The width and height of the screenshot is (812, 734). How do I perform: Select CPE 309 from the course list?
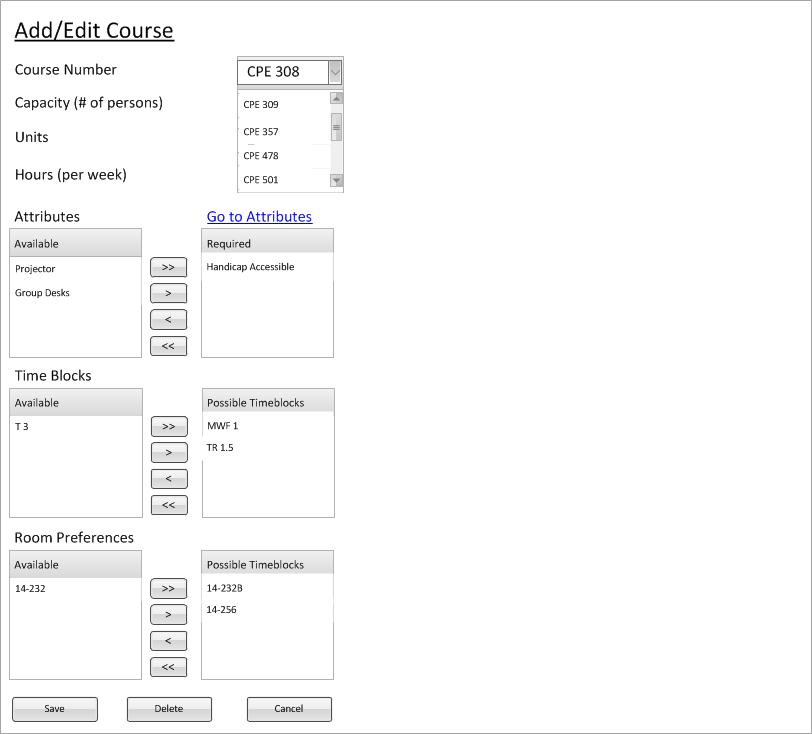(x=261, y=105)
